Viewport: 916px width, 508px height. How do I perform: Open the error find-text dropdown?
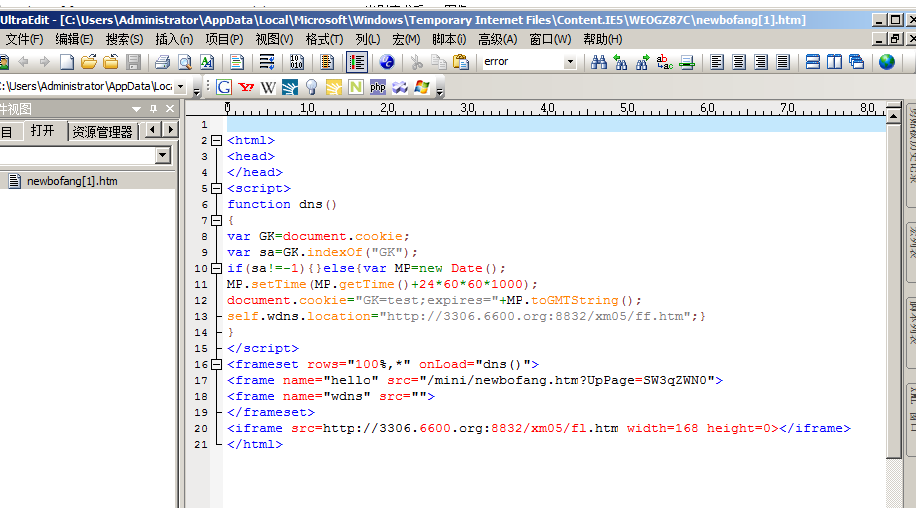[570, 62]
